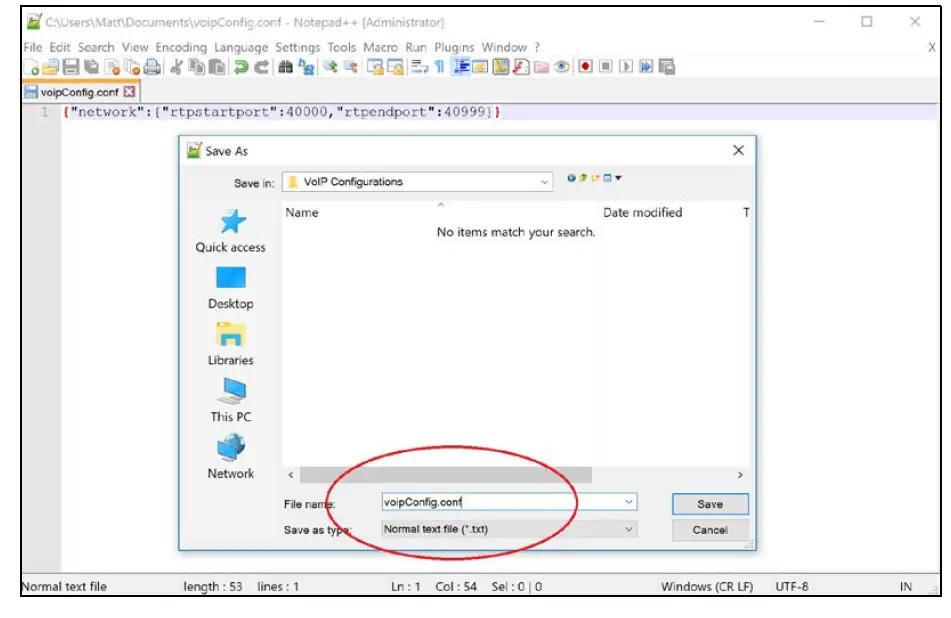The height and width of the screenshot is (618, 951).
Task: Expand the Save in folder dropdown
Action: (x=544, y=182)
